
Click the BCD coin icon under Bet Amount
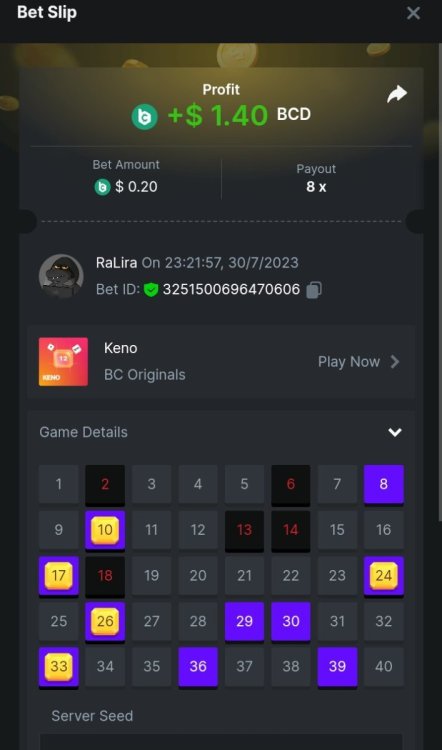[102, 187]
